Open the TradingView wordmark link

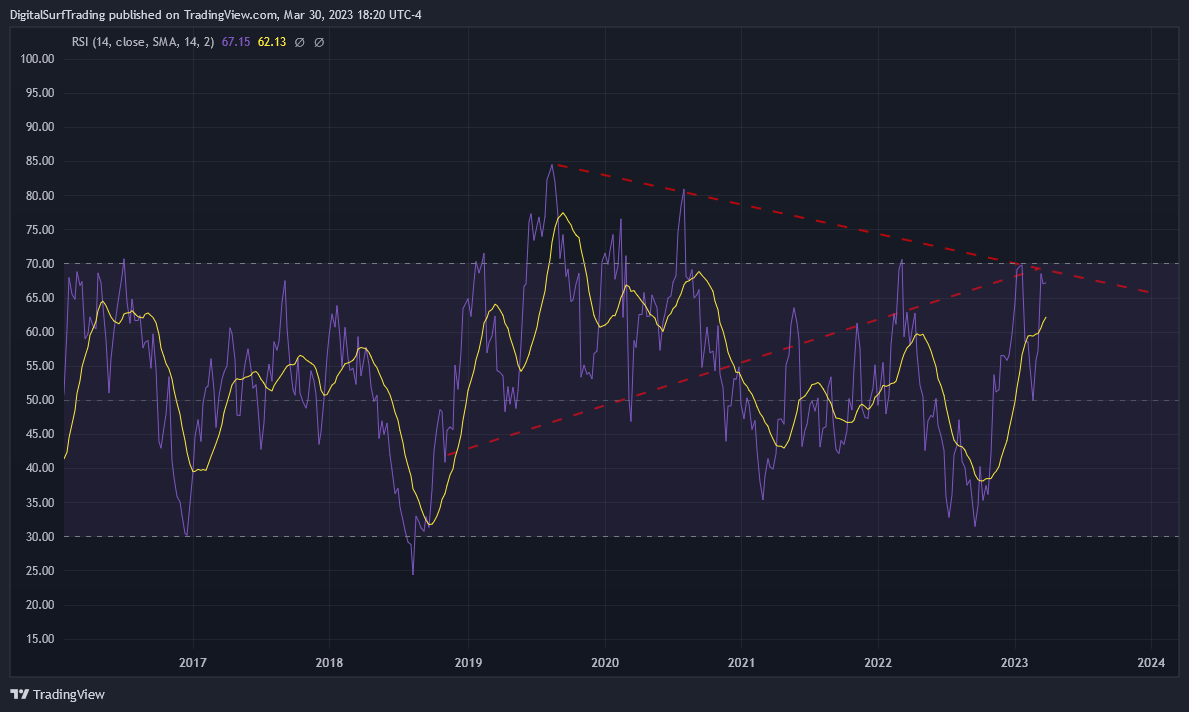69,695
